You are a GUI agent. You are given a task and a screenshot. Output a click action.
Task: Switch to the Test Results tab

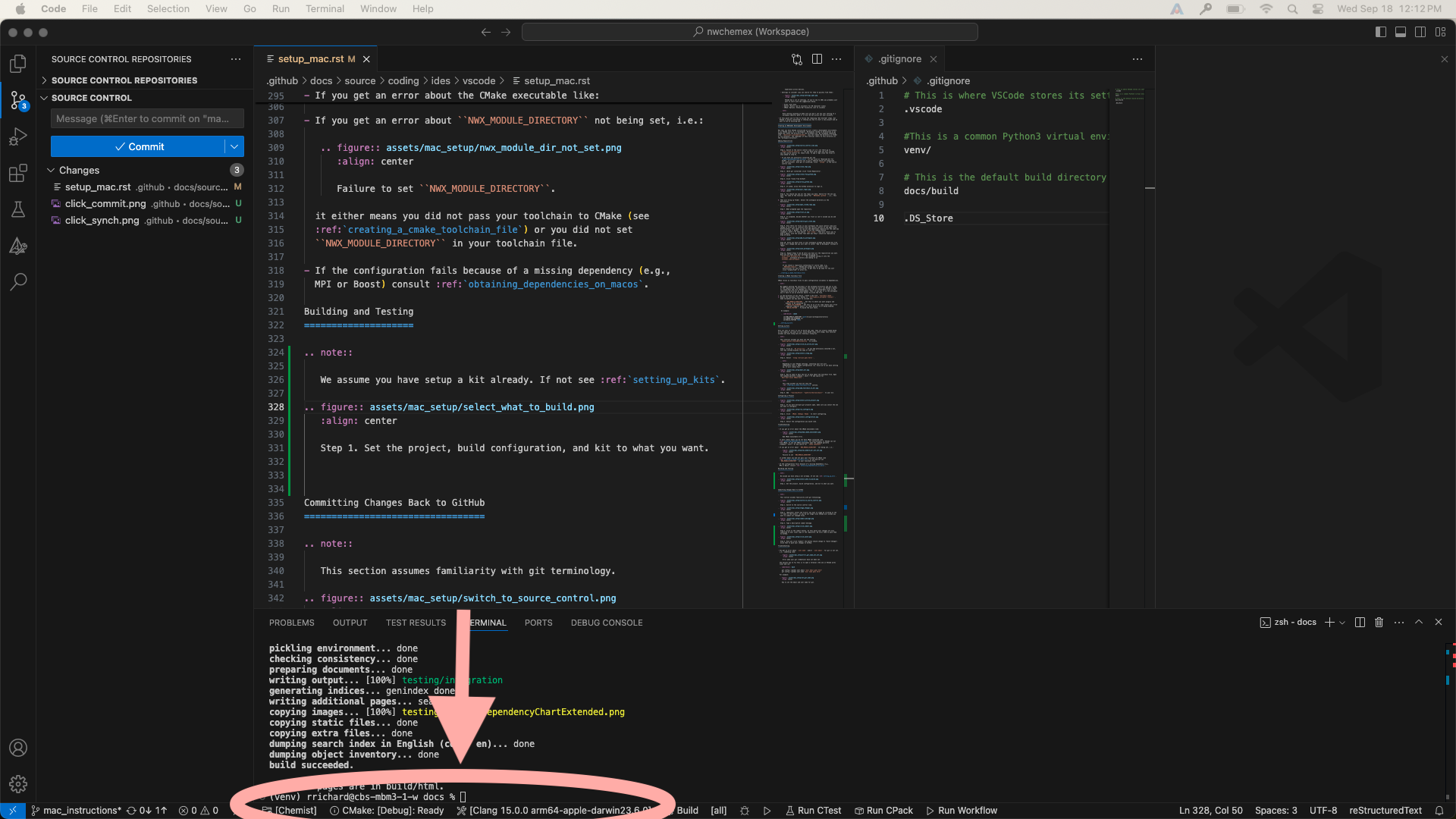click(x=416, y=623)
